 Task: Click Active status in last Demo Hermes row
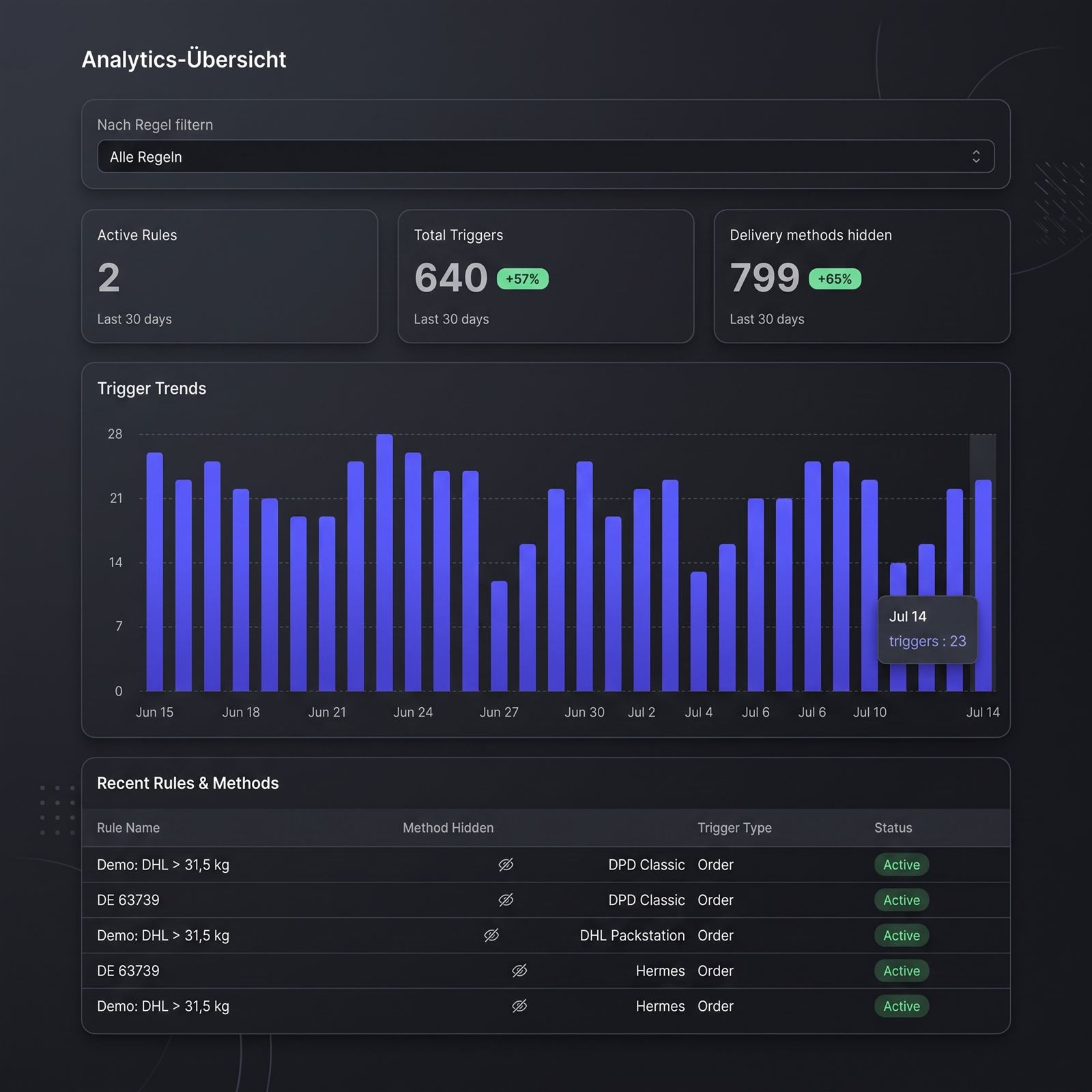coord(902,1006)
